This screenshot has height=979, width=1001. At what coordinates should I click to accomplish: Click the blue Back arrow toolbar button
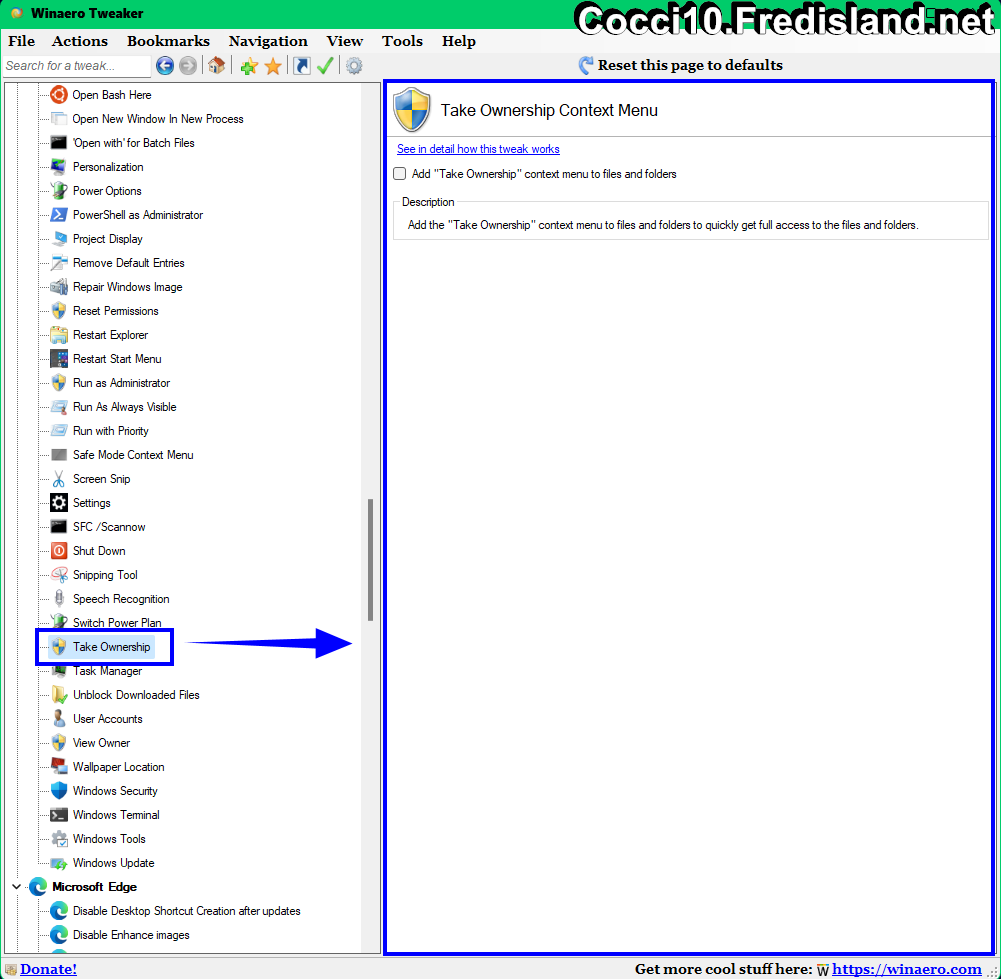165,66
